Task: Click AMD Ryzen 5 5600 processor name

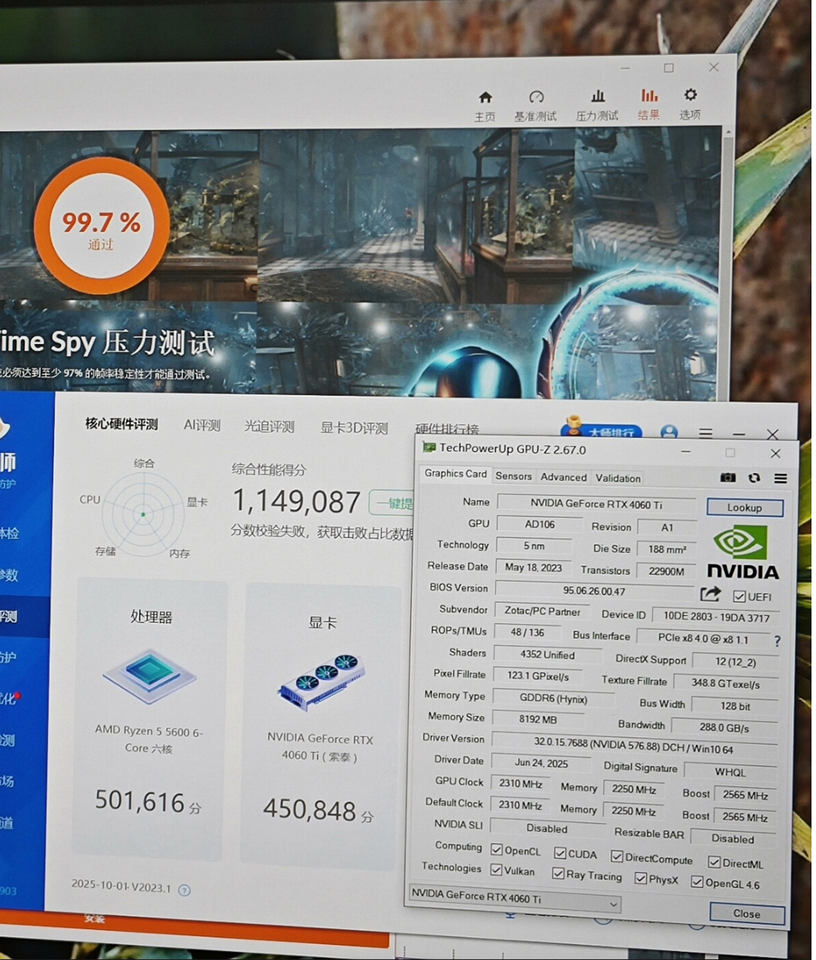Action: [x=149, y=739]
